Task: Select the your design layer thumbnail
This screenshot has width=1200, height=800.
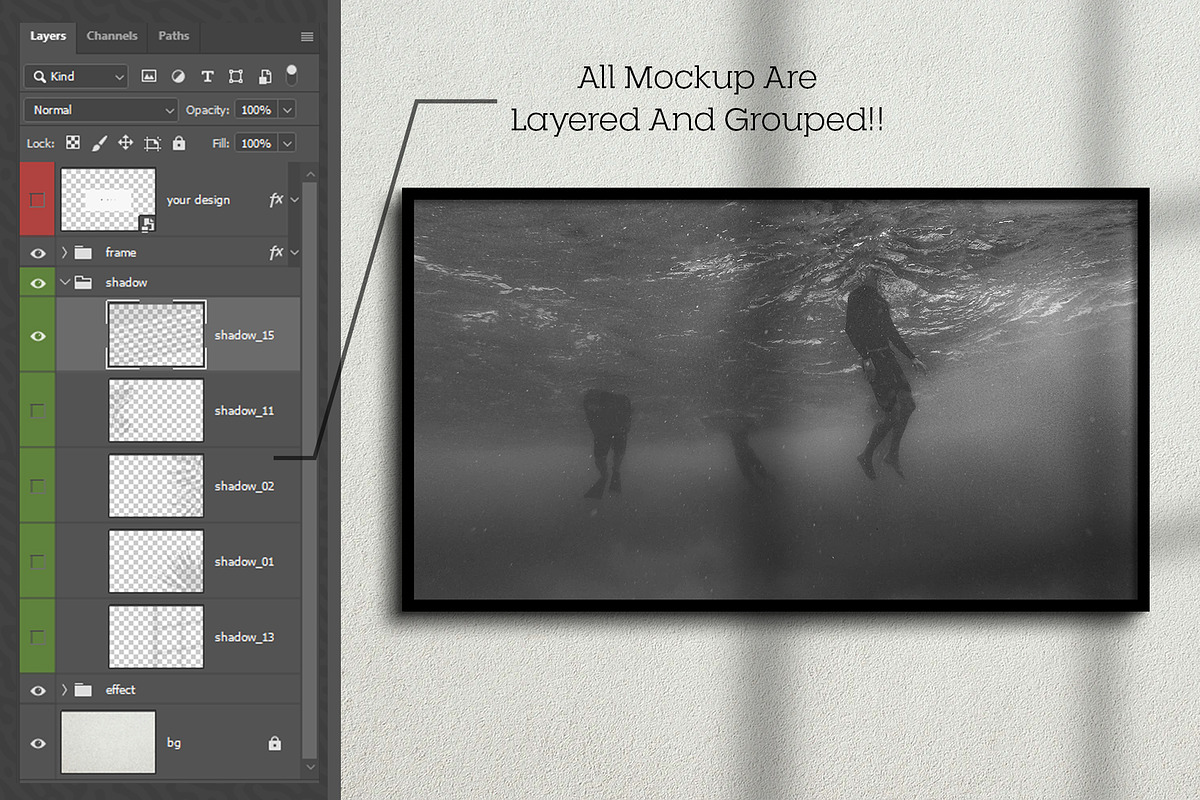Action: 108,200
